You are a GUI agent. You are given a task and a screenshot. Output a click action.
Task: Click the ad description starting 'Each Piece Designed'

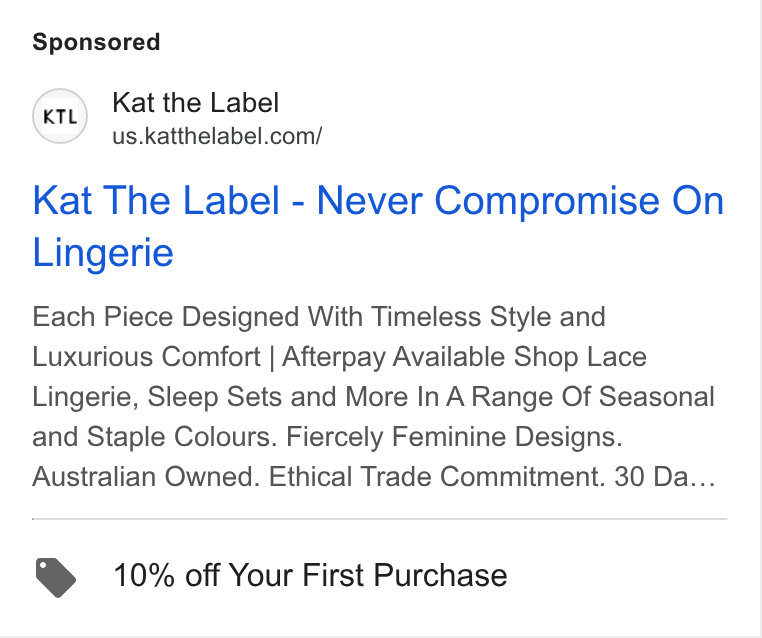pyautogui.click(x=374, y=397)
